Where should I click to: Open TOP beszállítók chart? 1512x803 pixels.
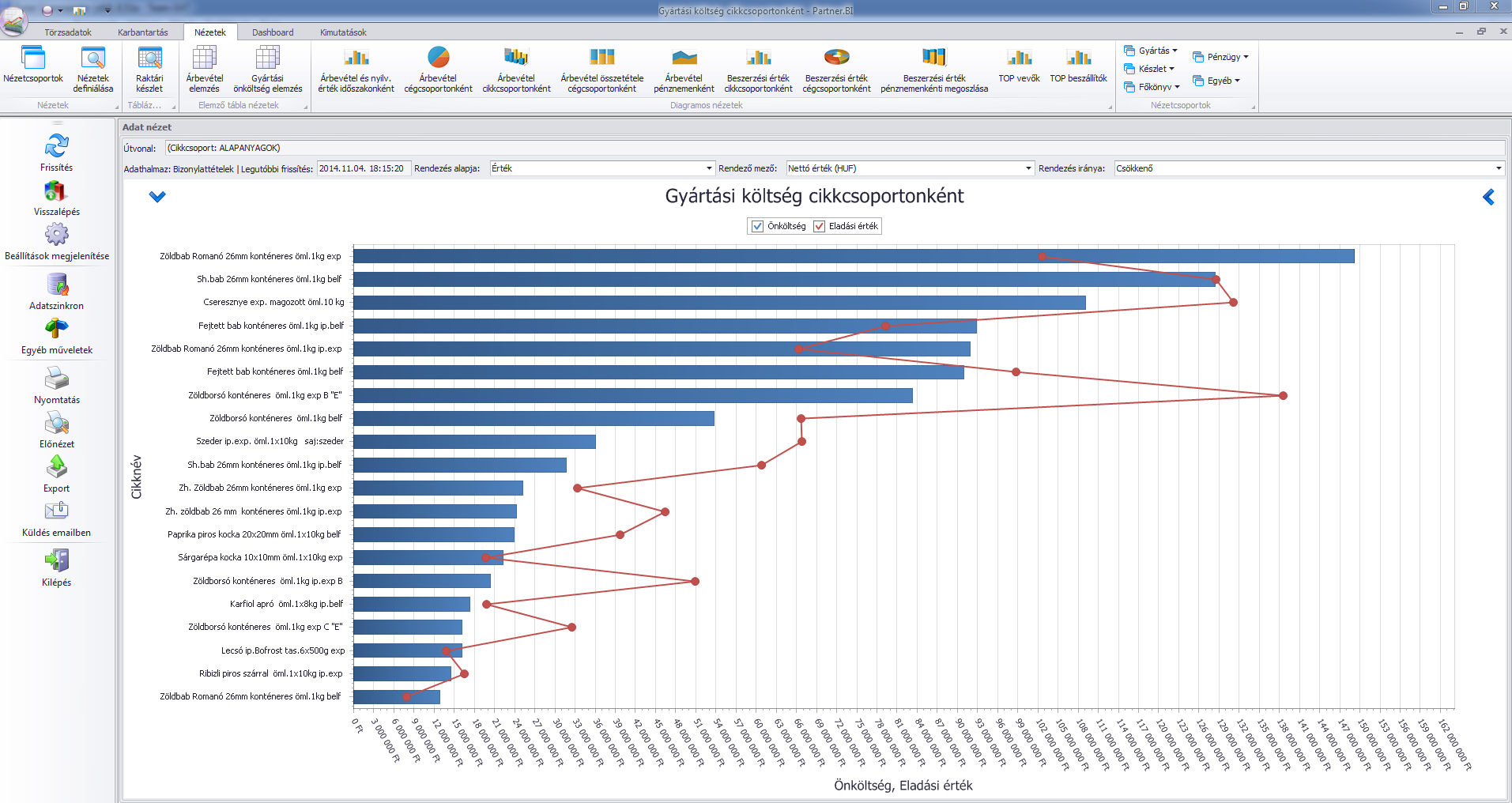point(1079,65)
